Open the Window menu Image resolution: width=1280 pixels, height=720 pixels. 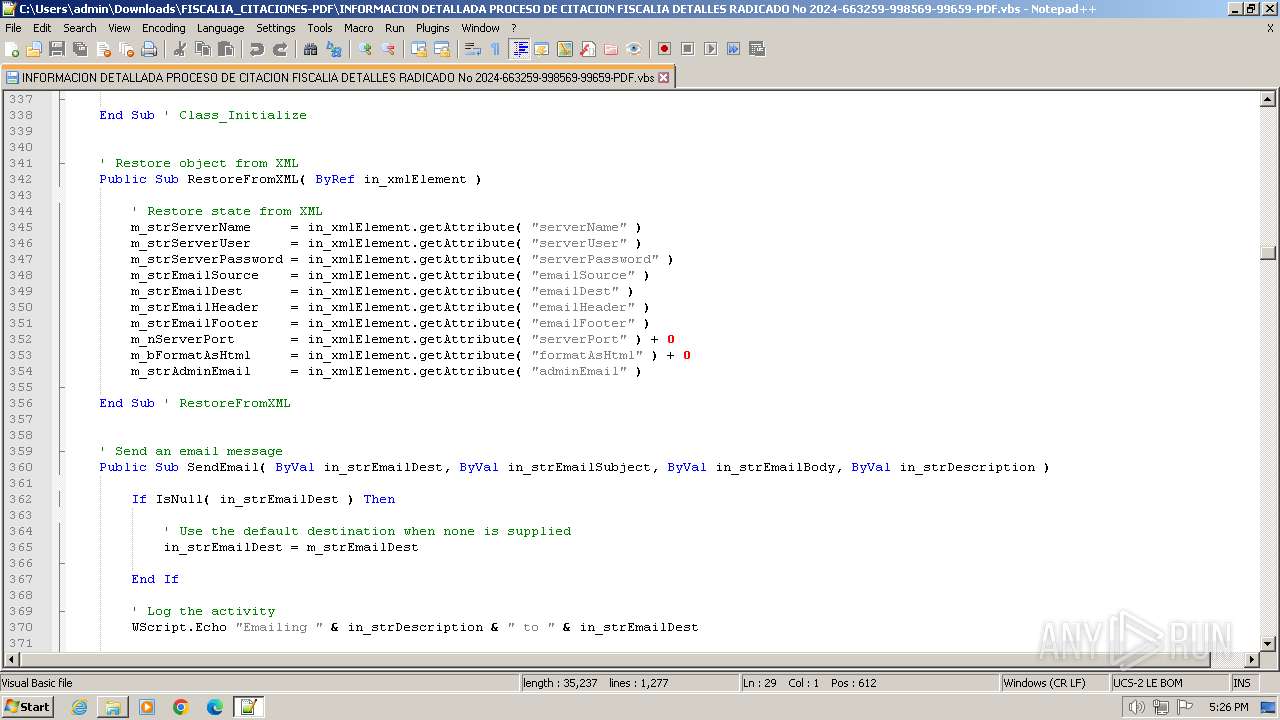click(x=481, y=28)
